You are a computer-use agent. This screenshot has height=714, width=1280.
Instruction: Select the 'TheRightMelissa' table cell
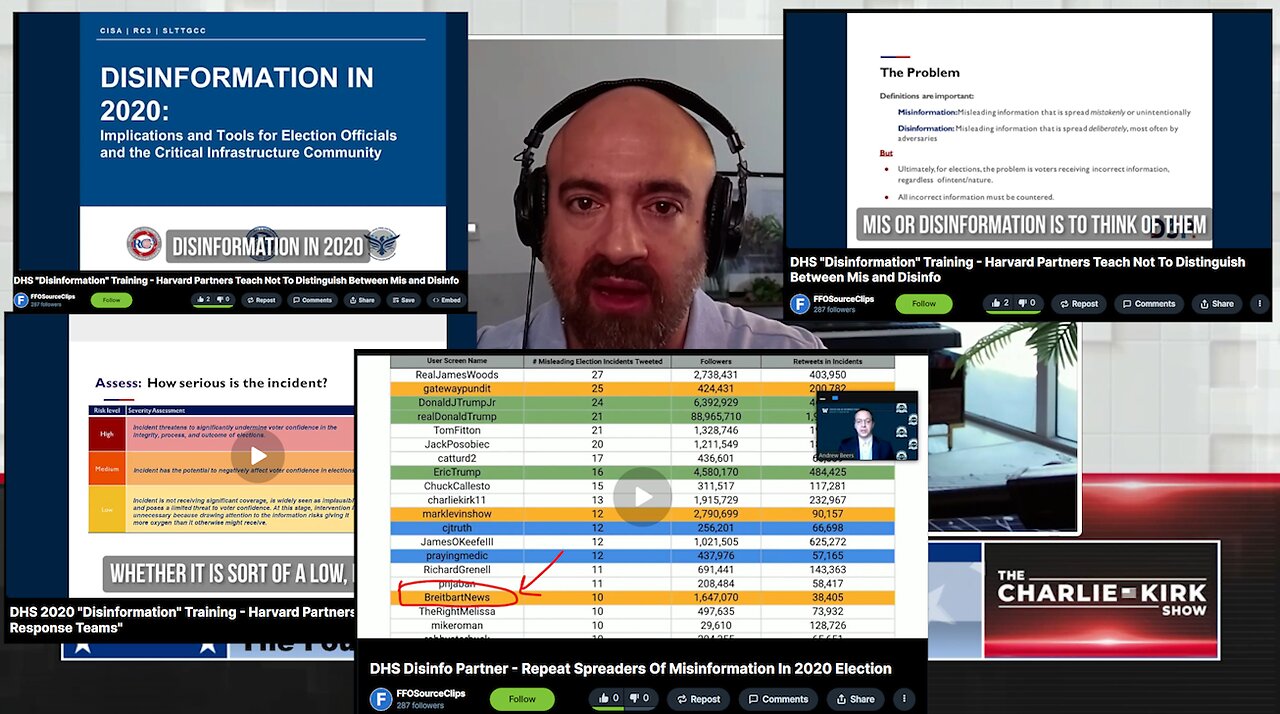pos(456,611)
